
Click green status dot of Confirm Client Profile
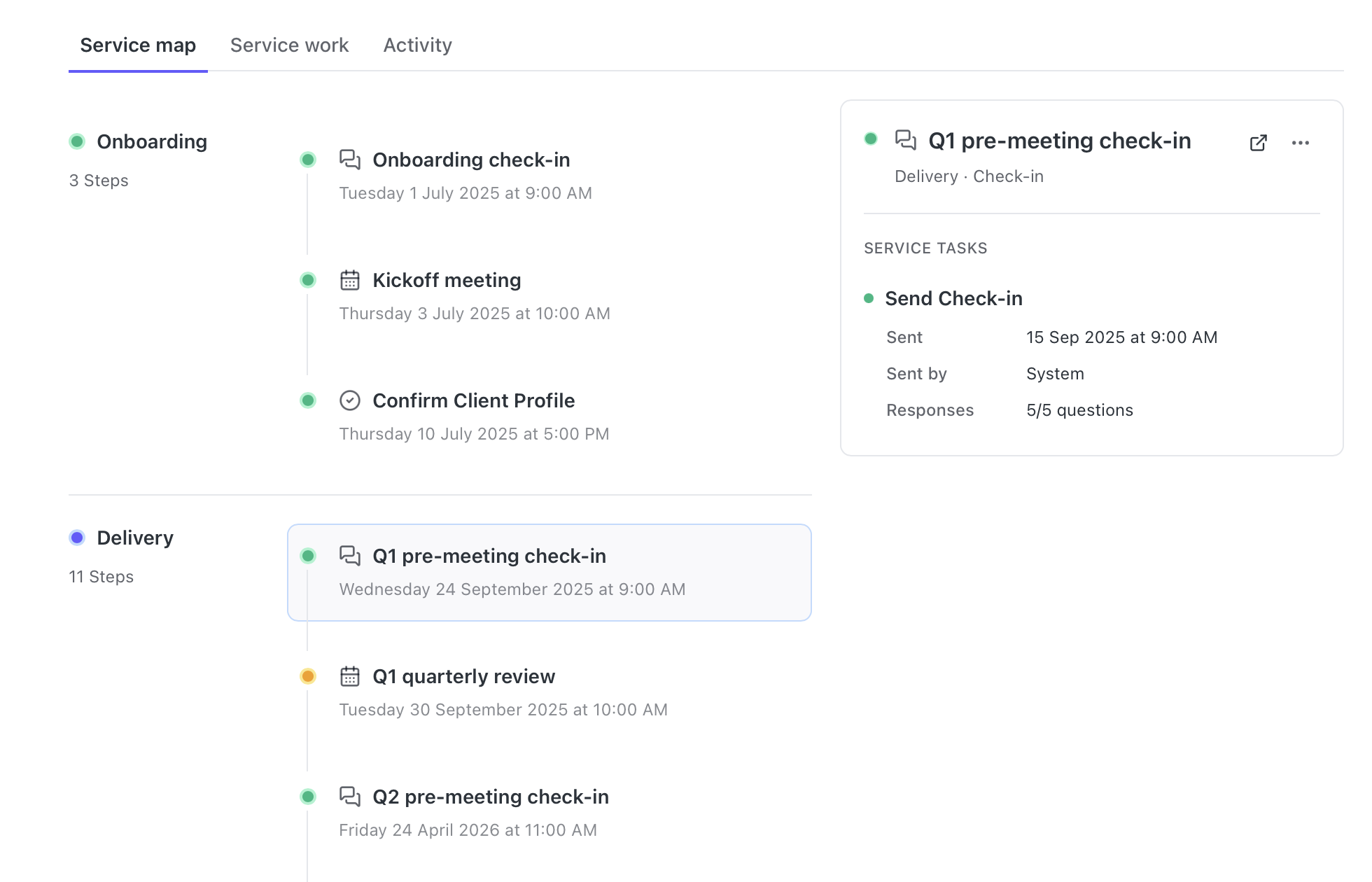[308, 400]
